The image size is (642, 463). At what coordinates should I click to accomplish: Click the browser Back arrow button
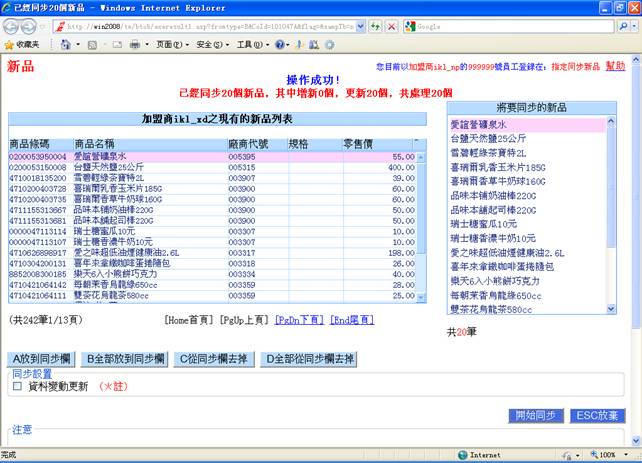click(14, 26)
